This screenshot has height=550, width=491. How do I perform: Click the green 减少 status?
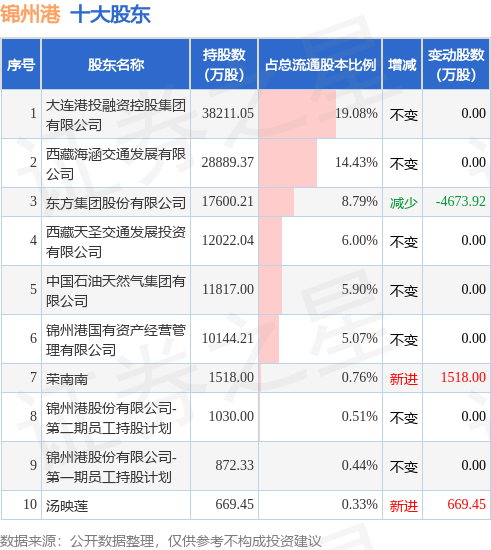[404, 203]
